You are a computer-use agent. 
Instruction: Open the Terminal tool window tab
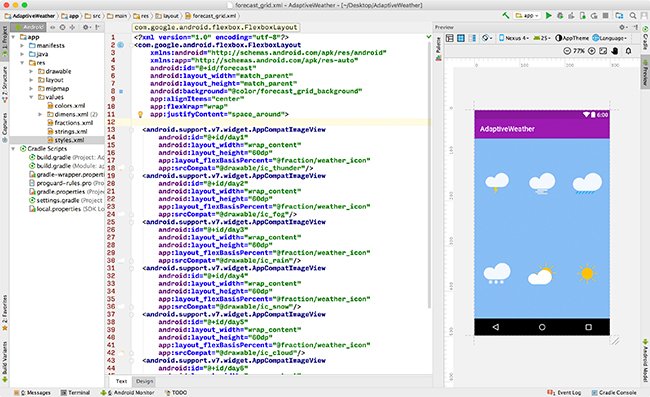(x=75, y=392)
